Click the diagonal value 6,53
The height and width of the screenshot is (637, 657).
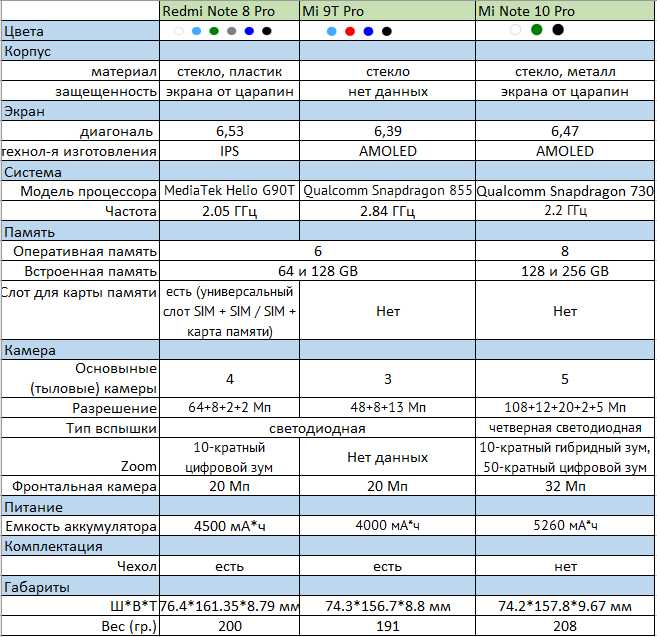(230, 131)
